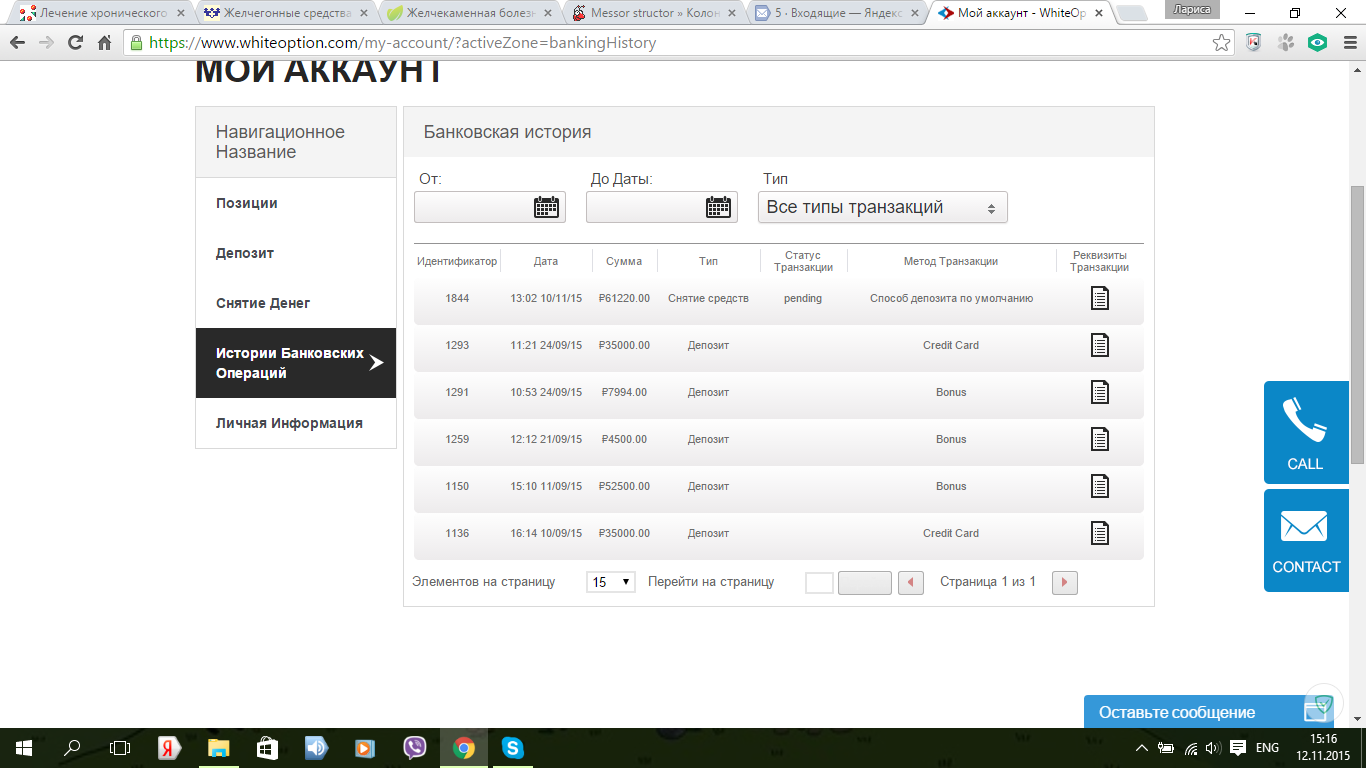Screen dimensions: 1366x768
Task: Click the 'Перейти на страницу' number field
Action: point(819,582)
